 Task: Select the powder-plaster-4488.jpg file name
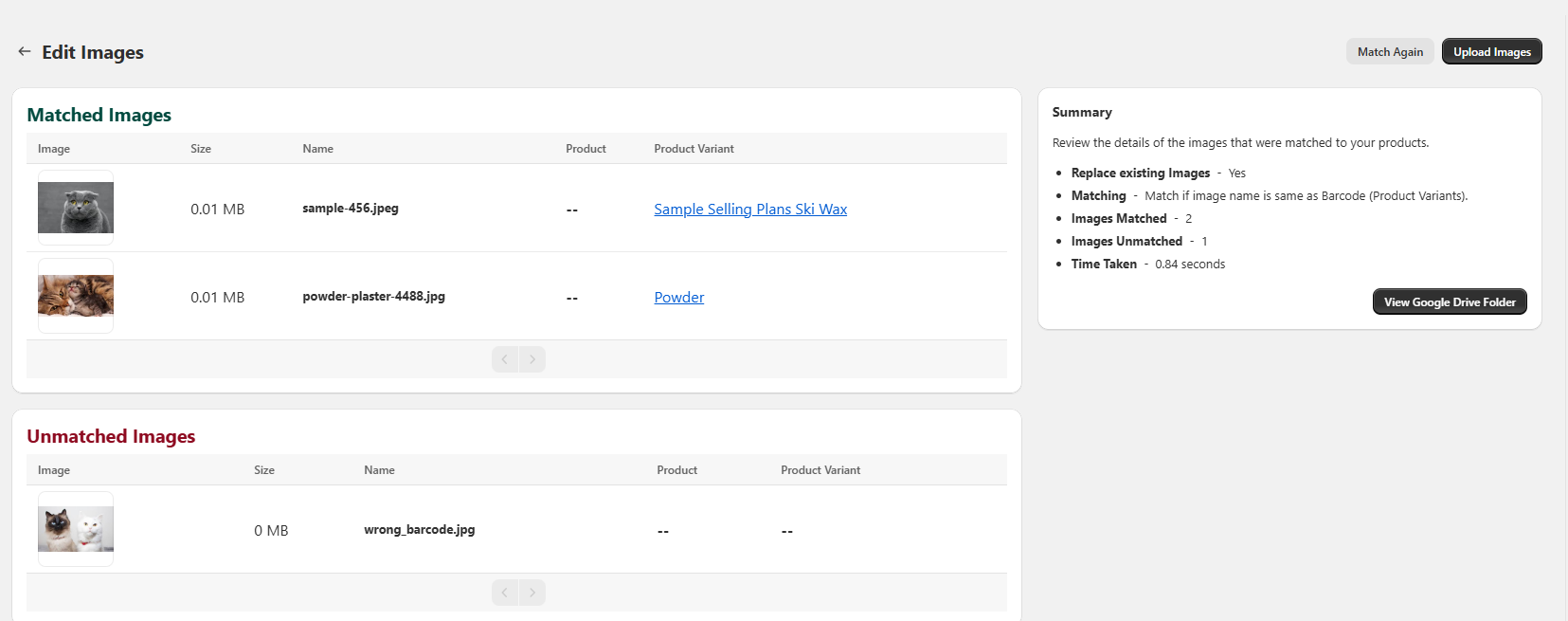tap(373, 297)
